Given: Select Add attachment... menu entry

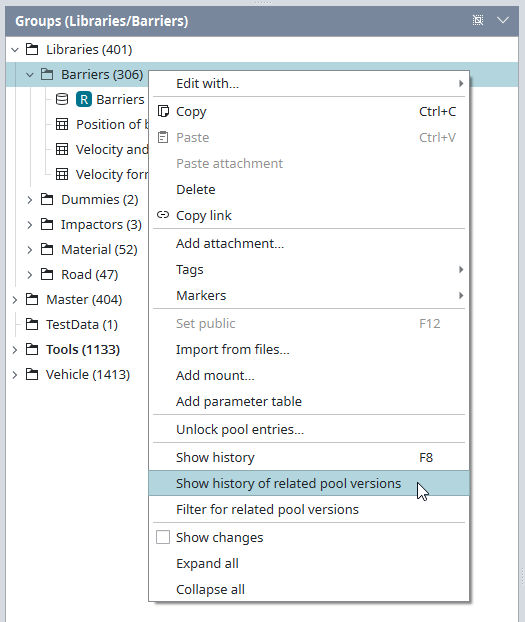Looking at the screenshot, I should point(309,243).
